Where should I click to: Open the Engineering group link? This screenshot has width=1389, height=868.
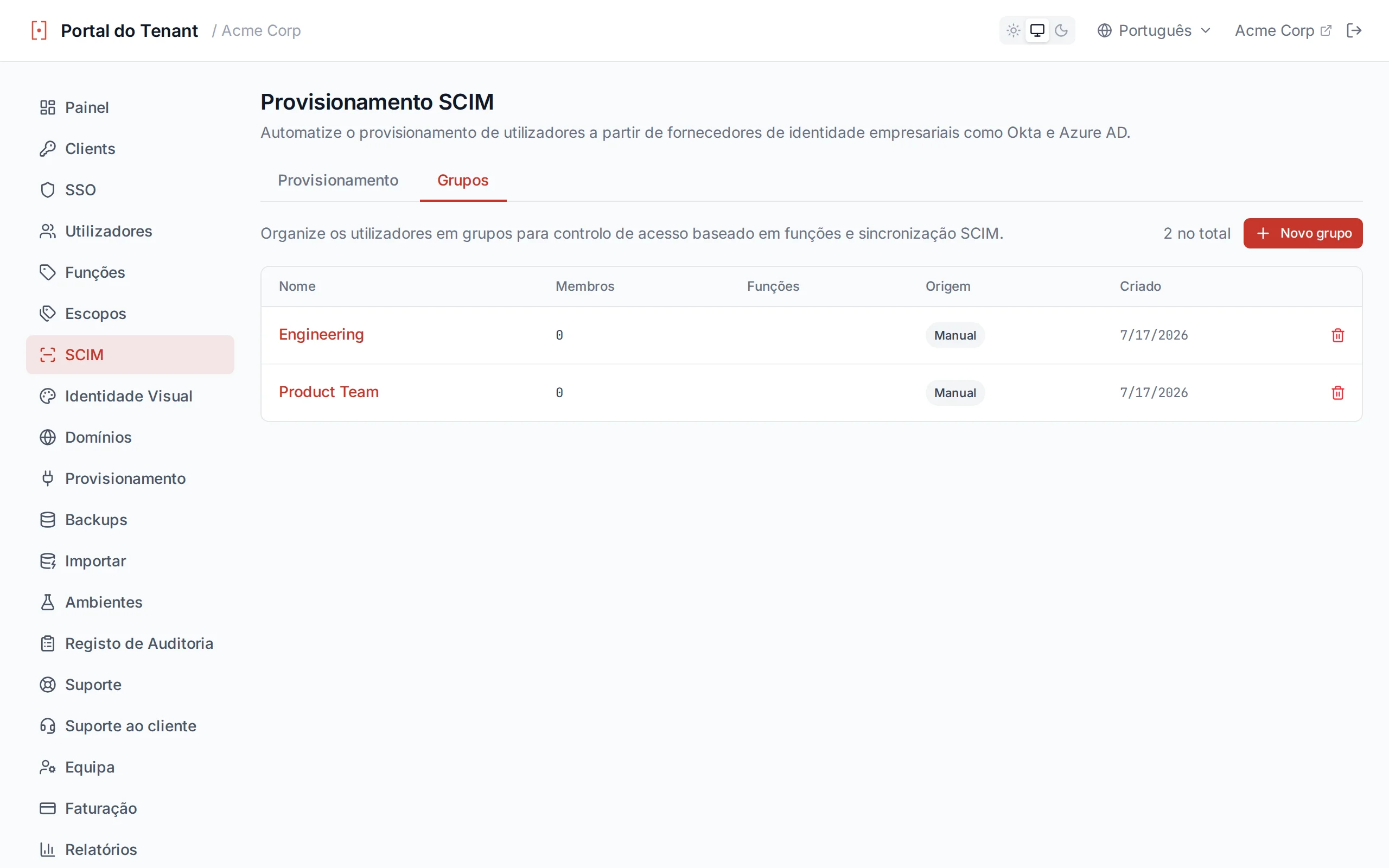coord(321,335)
